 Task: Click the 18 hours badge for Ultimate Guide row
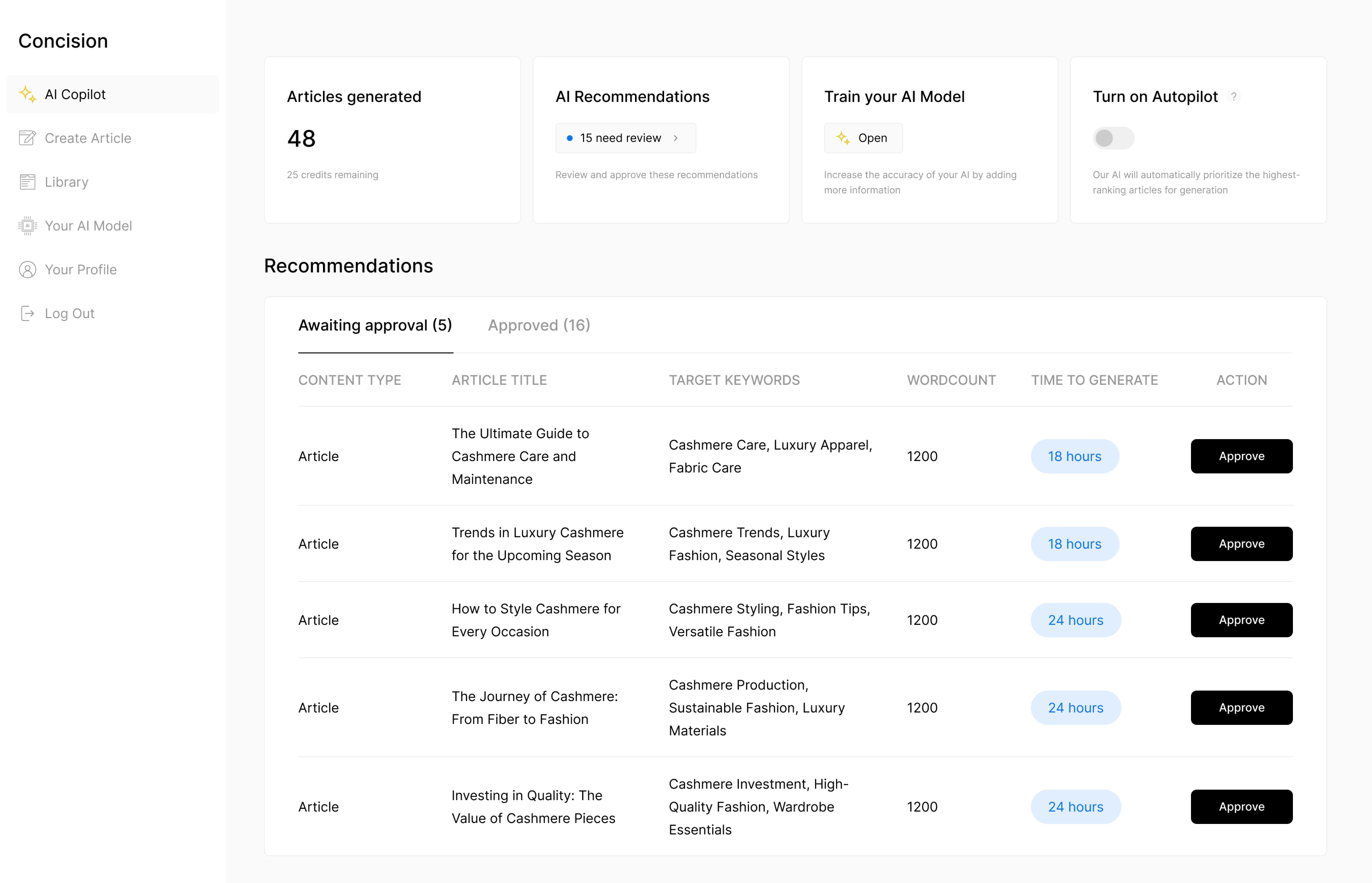point(1075,457)
